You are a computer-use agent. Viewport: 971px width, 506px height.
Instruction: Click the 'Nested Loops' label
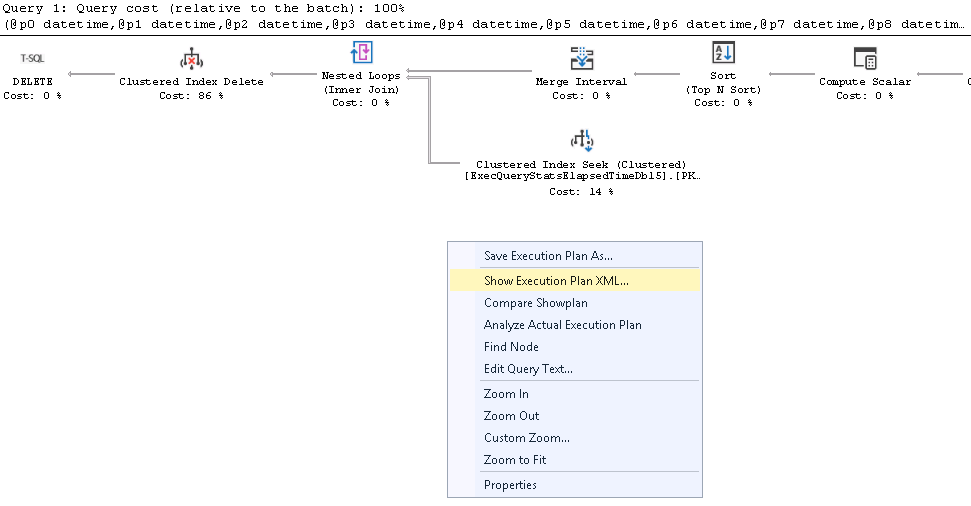point(361,76)
